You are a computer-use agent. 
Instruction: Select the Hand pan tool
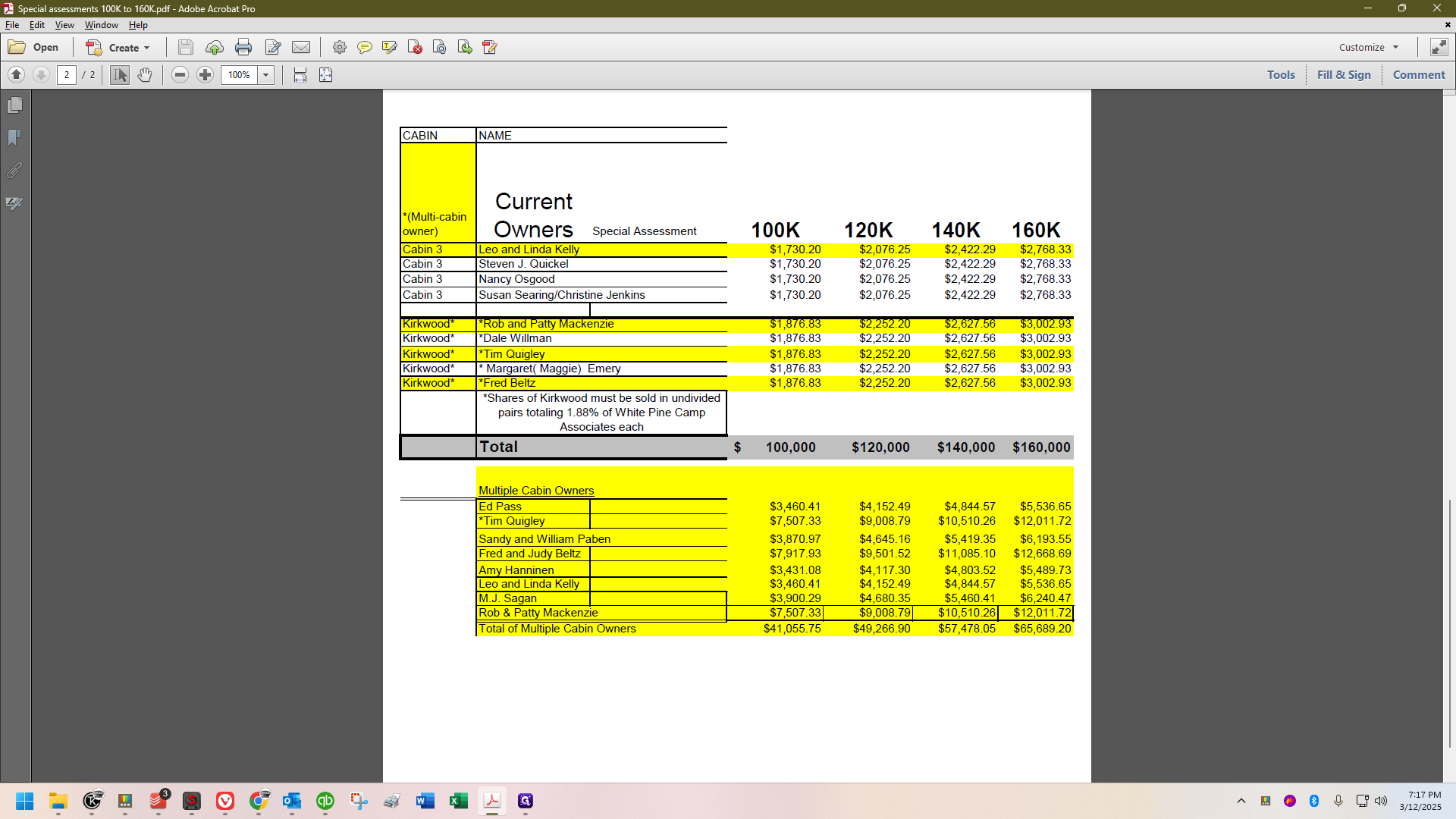145,75
